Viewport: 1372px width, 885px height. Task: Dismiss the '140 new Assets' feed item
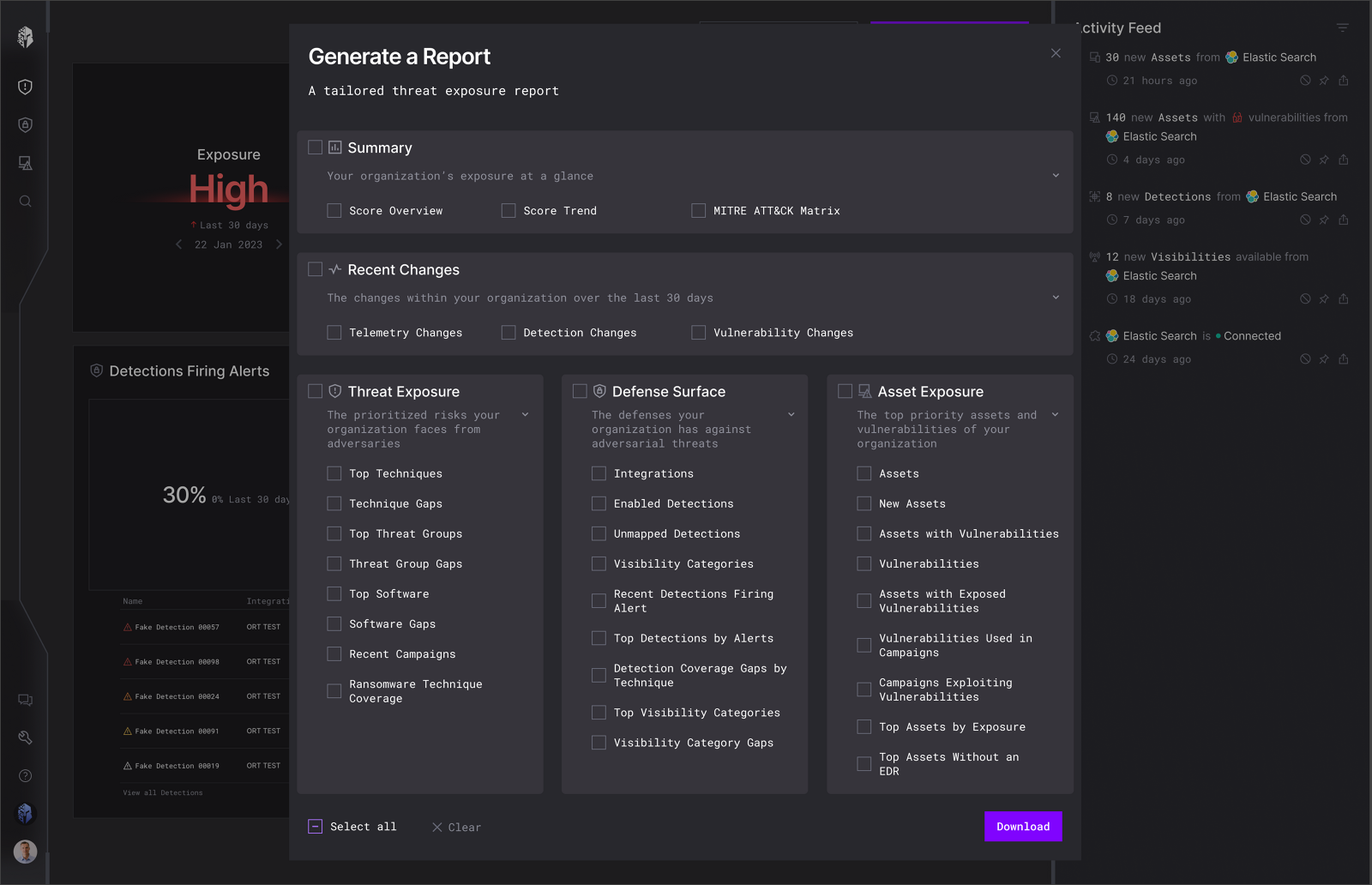pyautogui.click(x=1305, y=160)
